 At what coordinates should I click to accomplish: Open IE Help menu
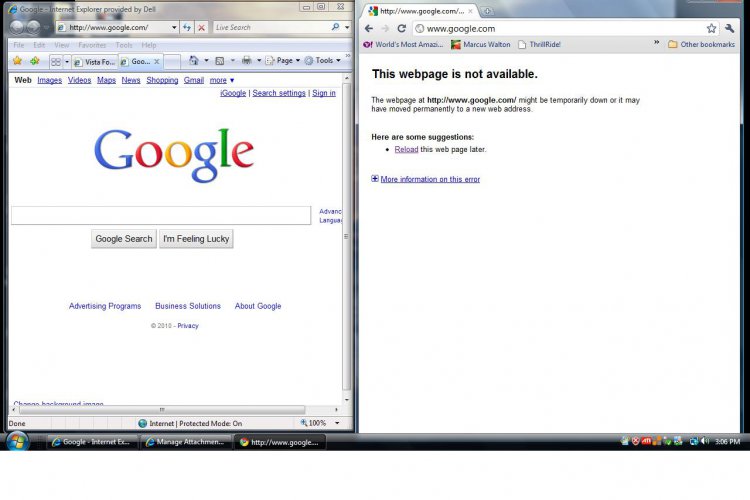149,45
